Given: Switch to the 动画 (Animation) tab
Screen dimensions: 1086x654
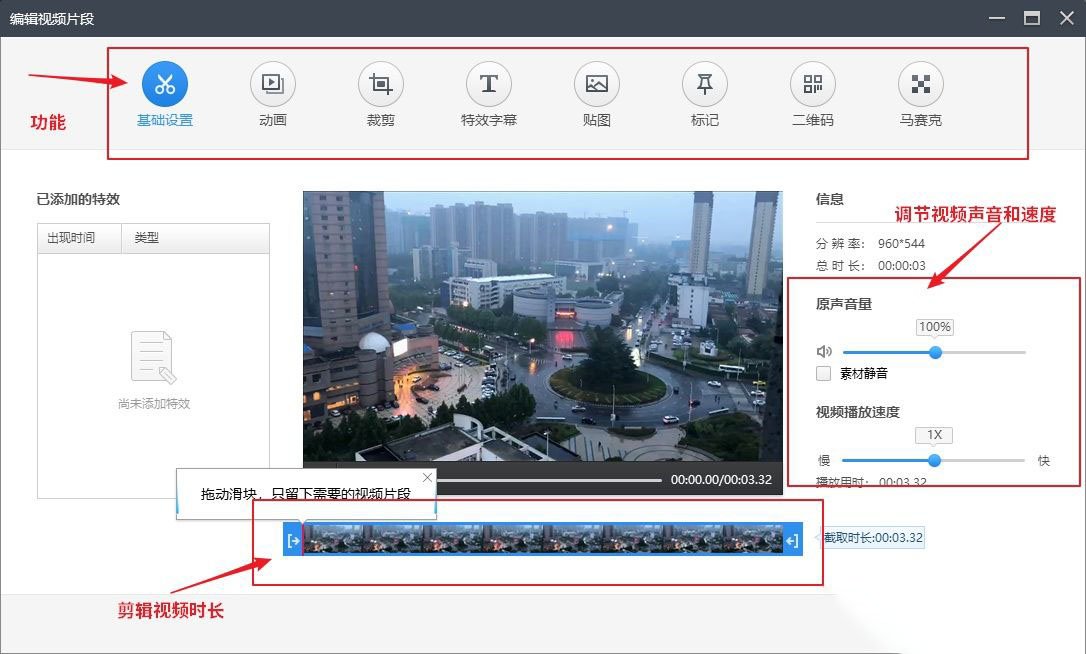Looking at the screenshot, I should pyautogui.click(x=272, y=85).
